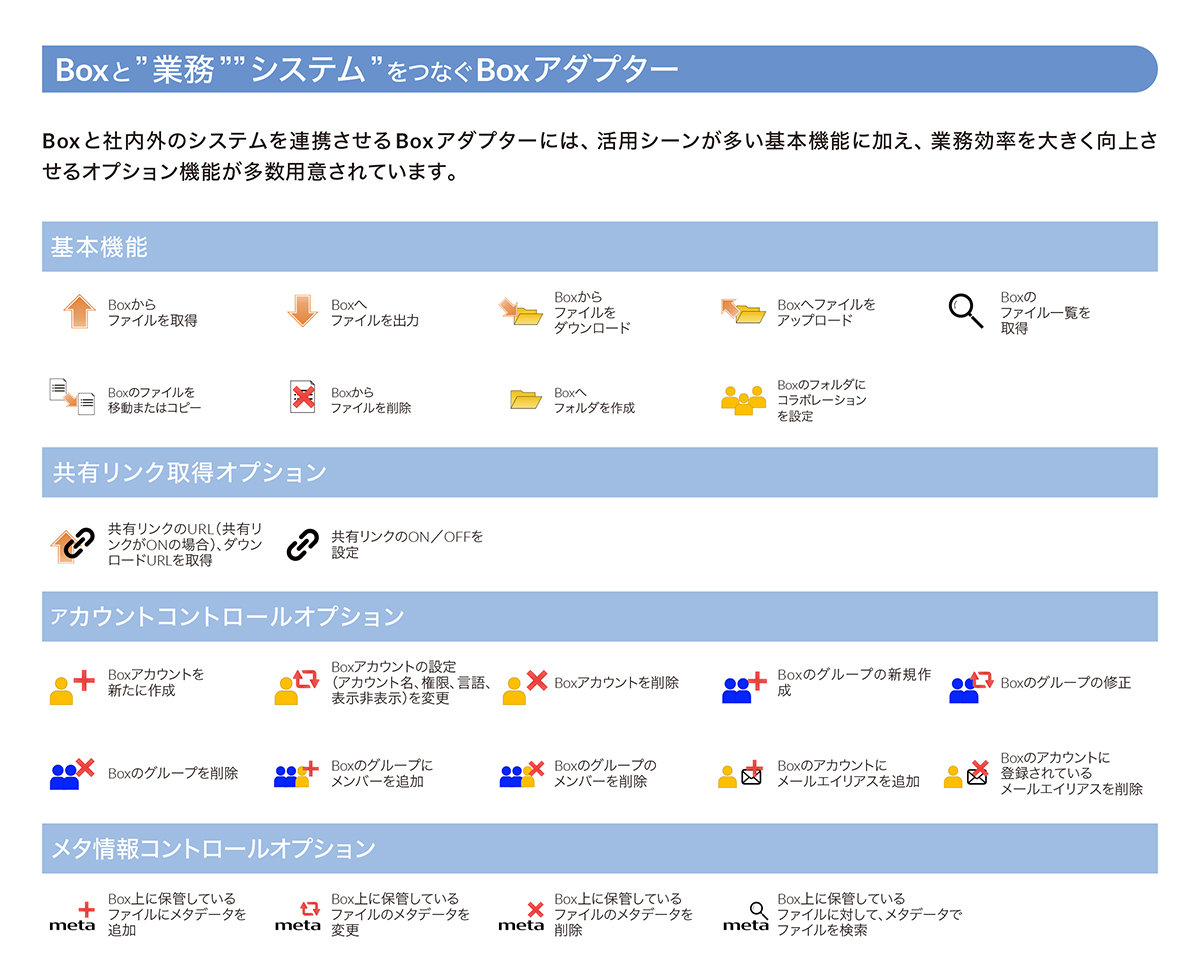This screenshot has width=1200, height=974.
Task: Click the group icon for 'メンバーを削除'
Action: pyautogui.click(x=521, y=773)
